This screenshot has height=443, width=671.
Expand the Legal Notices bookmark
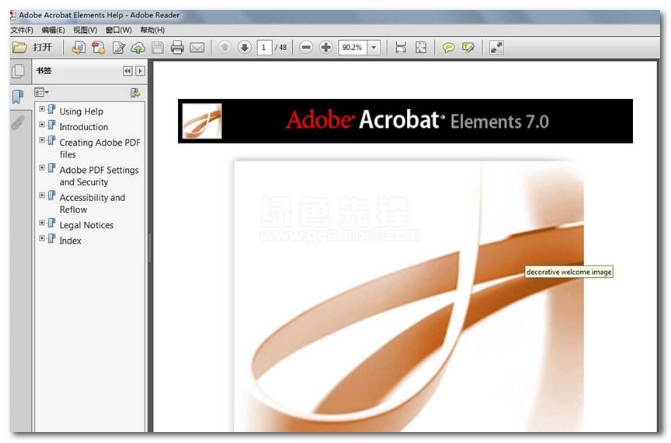[42, 223]
